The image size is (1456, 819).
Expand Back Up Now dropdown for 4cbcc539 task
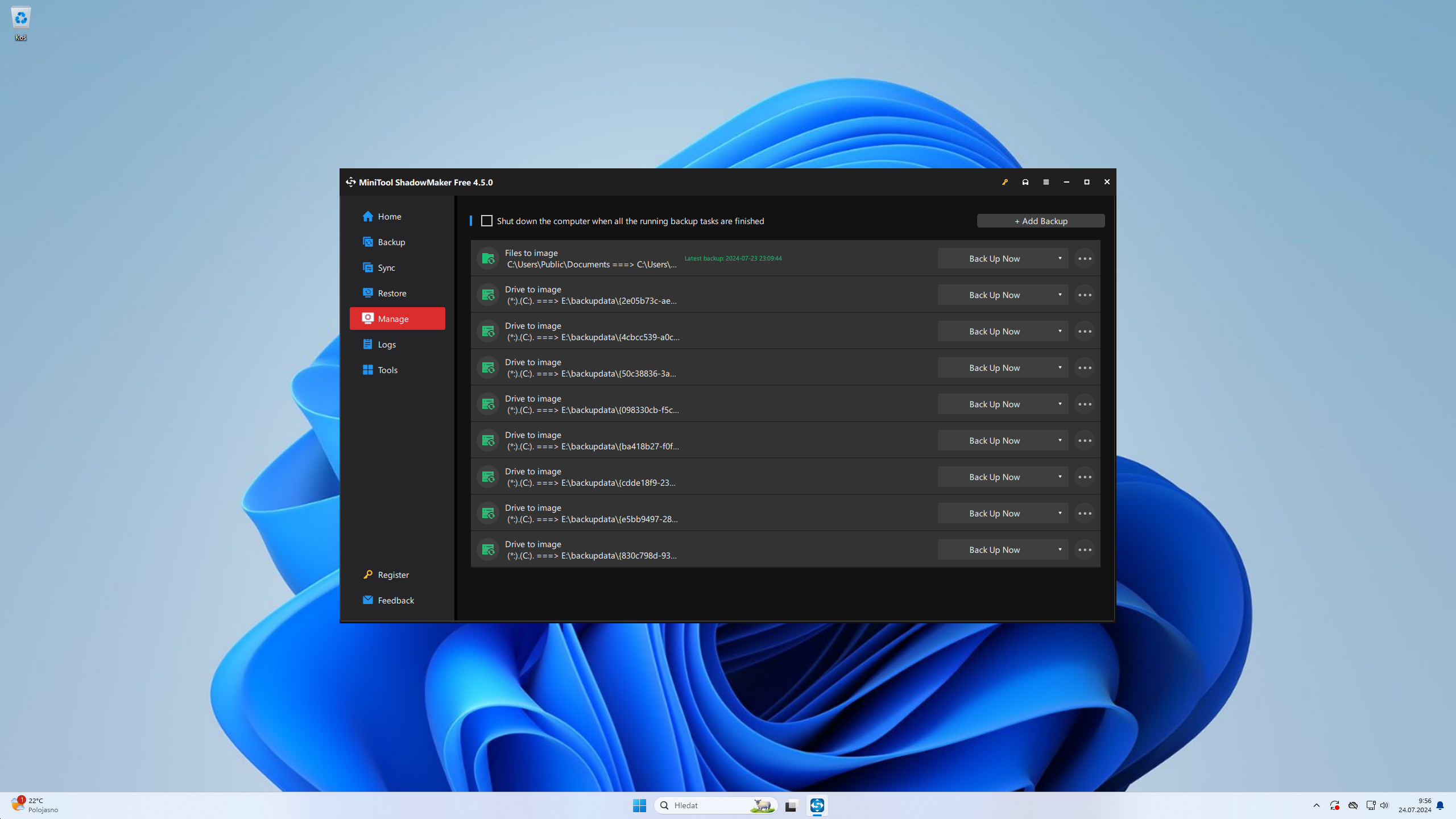pyautogui.click(x=1060, y=332)
